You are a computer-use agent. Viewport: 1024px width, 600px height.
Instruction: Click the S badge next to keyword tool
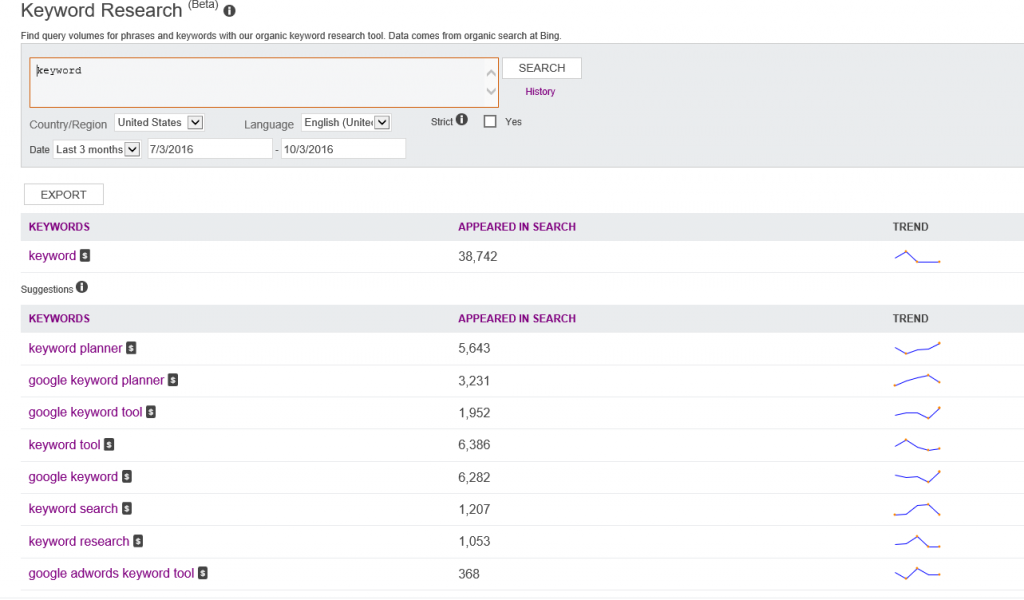point(109,445)
